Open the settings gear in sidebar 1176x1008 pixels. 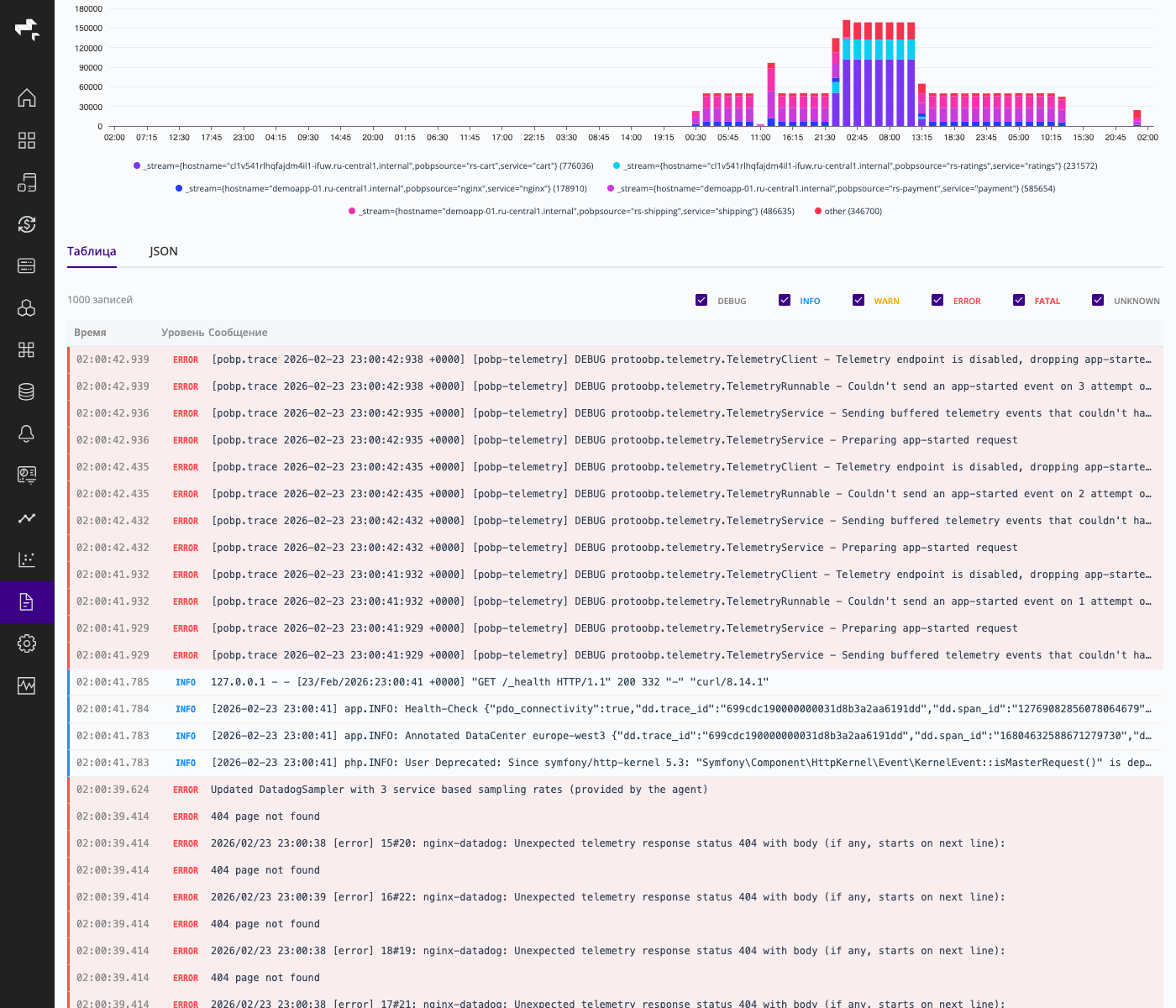coord(27,643)
